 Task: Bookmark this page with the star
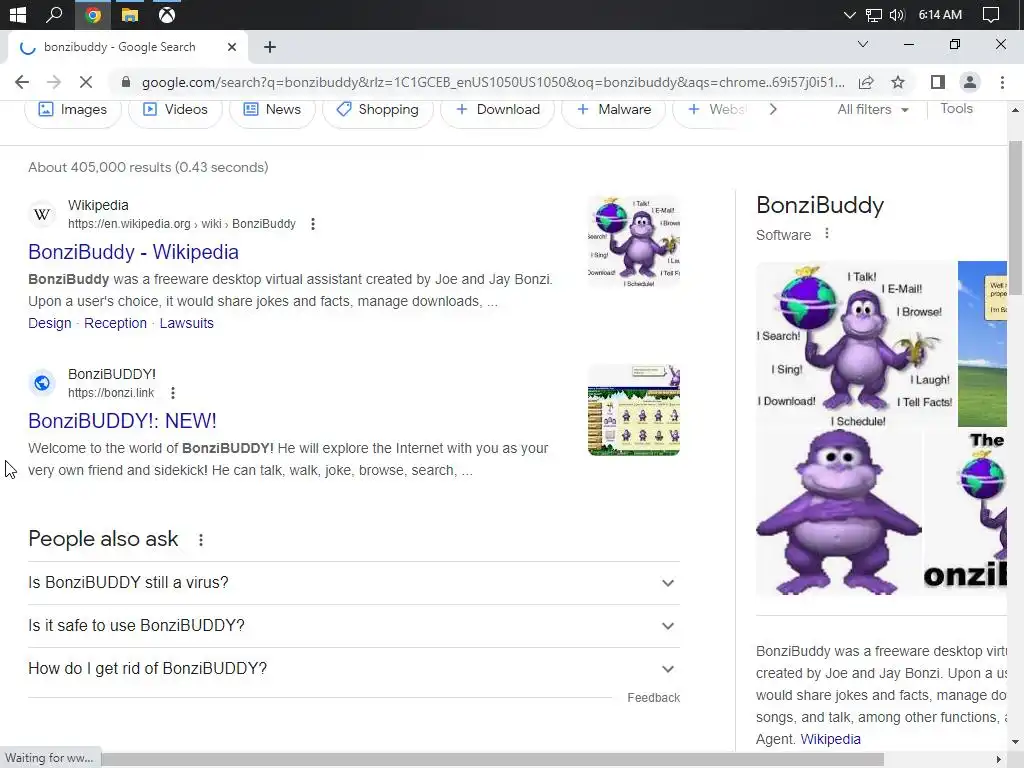pyautogui.click(x=898, y=82)
